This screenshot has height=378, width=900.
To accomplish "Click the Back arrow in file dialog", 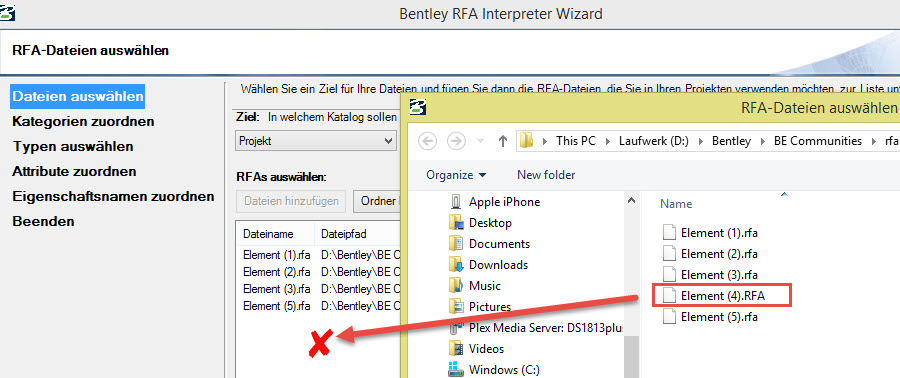I will 428,141.
